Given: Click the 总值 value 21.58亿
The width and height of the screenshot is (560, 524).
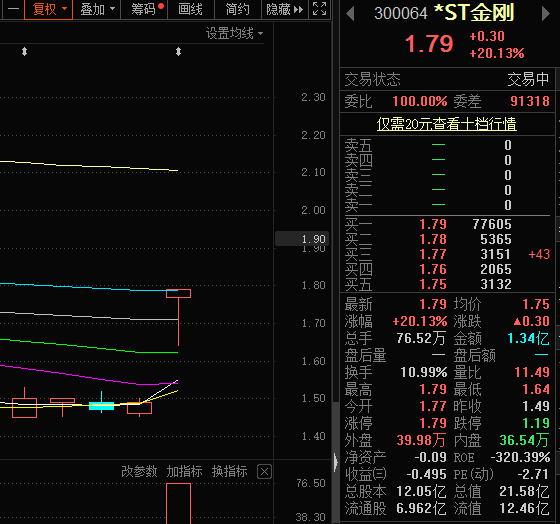Looking at the screenshot, I should pos(524,491).
